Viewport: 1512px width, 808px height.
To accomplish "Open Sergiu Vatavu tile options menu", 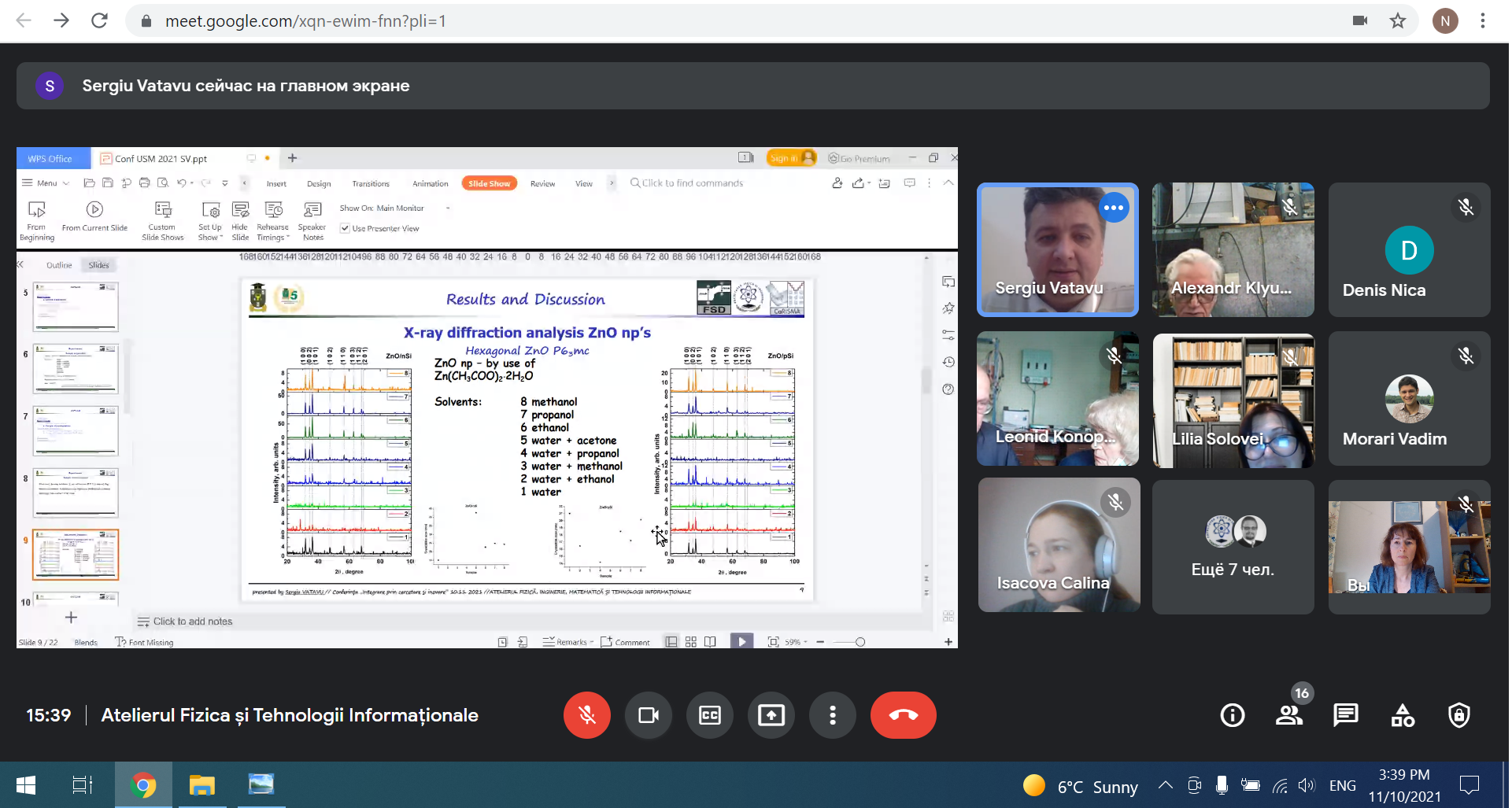I will point(1114,208).
